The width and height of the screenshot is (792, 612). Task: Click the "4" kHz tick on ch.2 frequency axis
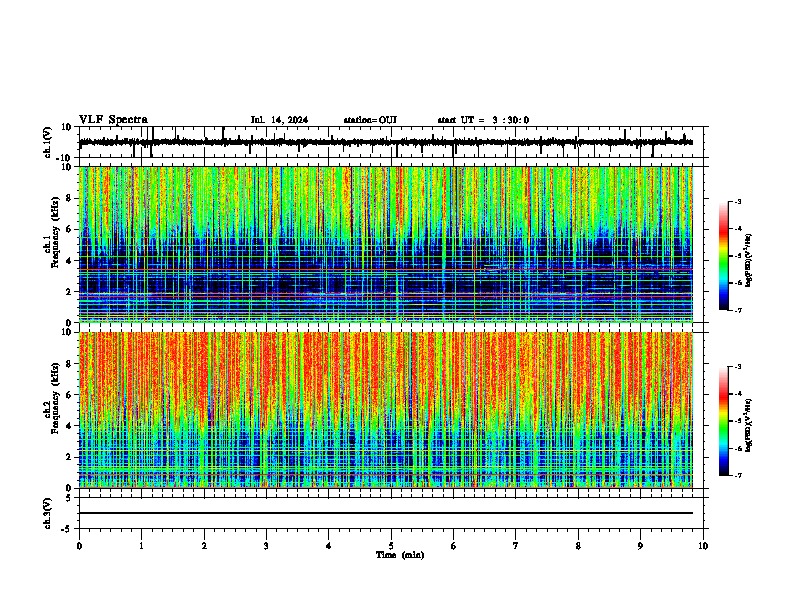(x=69, y=426)
